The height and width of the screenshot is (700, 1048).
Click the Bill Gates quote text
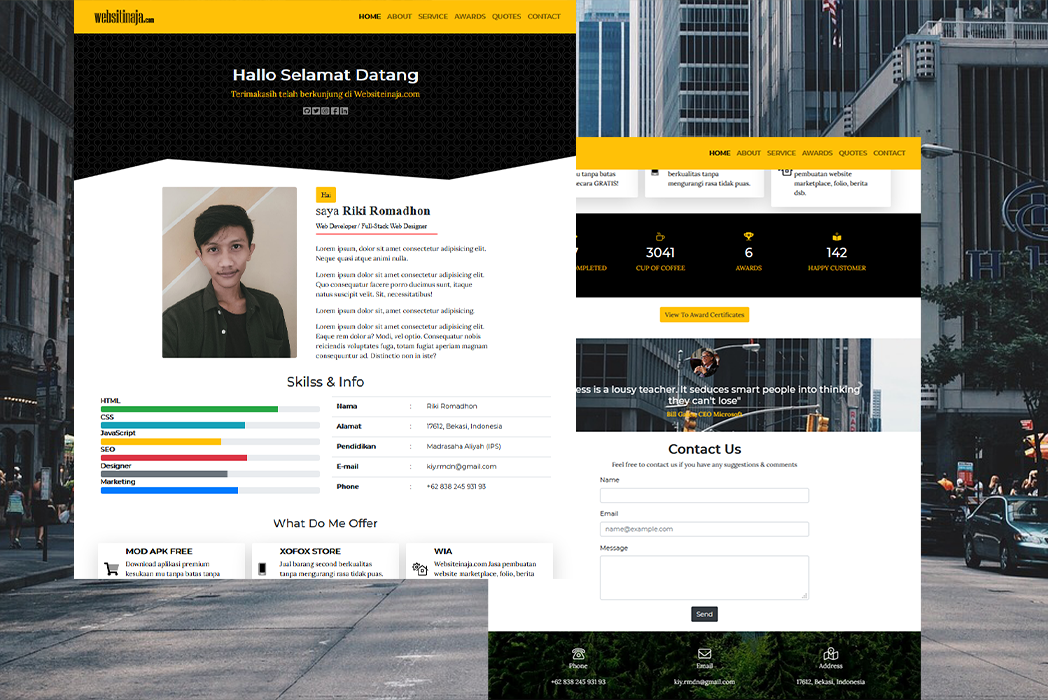point(718,394)
